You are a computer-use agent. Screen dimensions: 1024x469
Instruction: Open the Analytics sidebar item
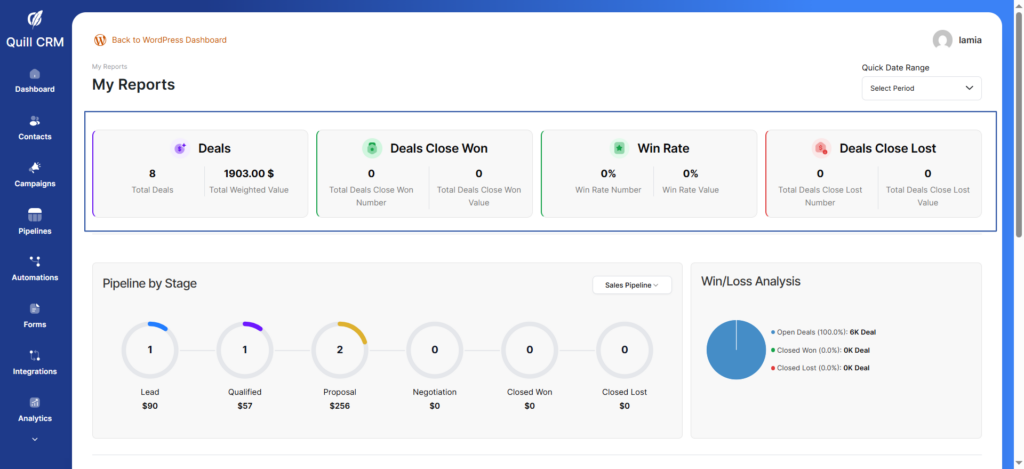click(35, 402)
